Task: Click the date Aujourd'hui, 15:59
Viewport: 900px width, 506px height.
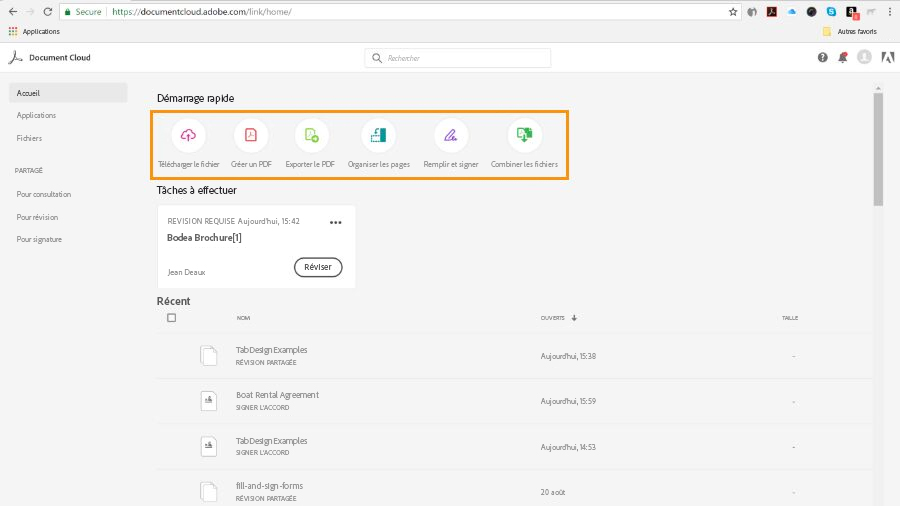Action: pos(568,401)
